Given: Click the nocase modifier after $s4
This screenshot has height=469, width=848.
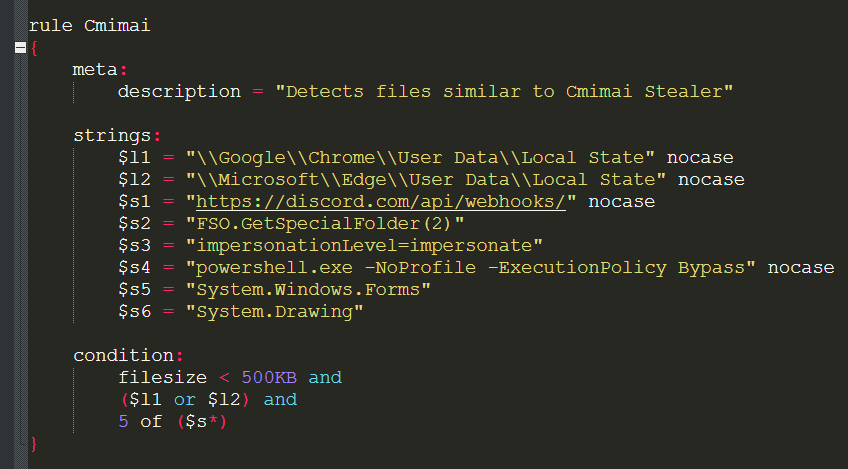Looking at the screenshot, I should pos(801,268).
